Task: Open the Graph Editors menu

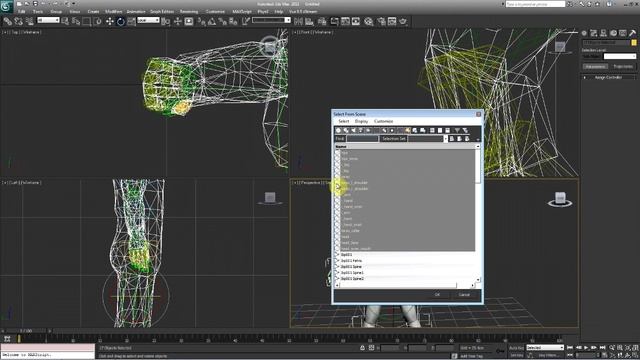Action: pyautogui.click(x=162, y=11)
